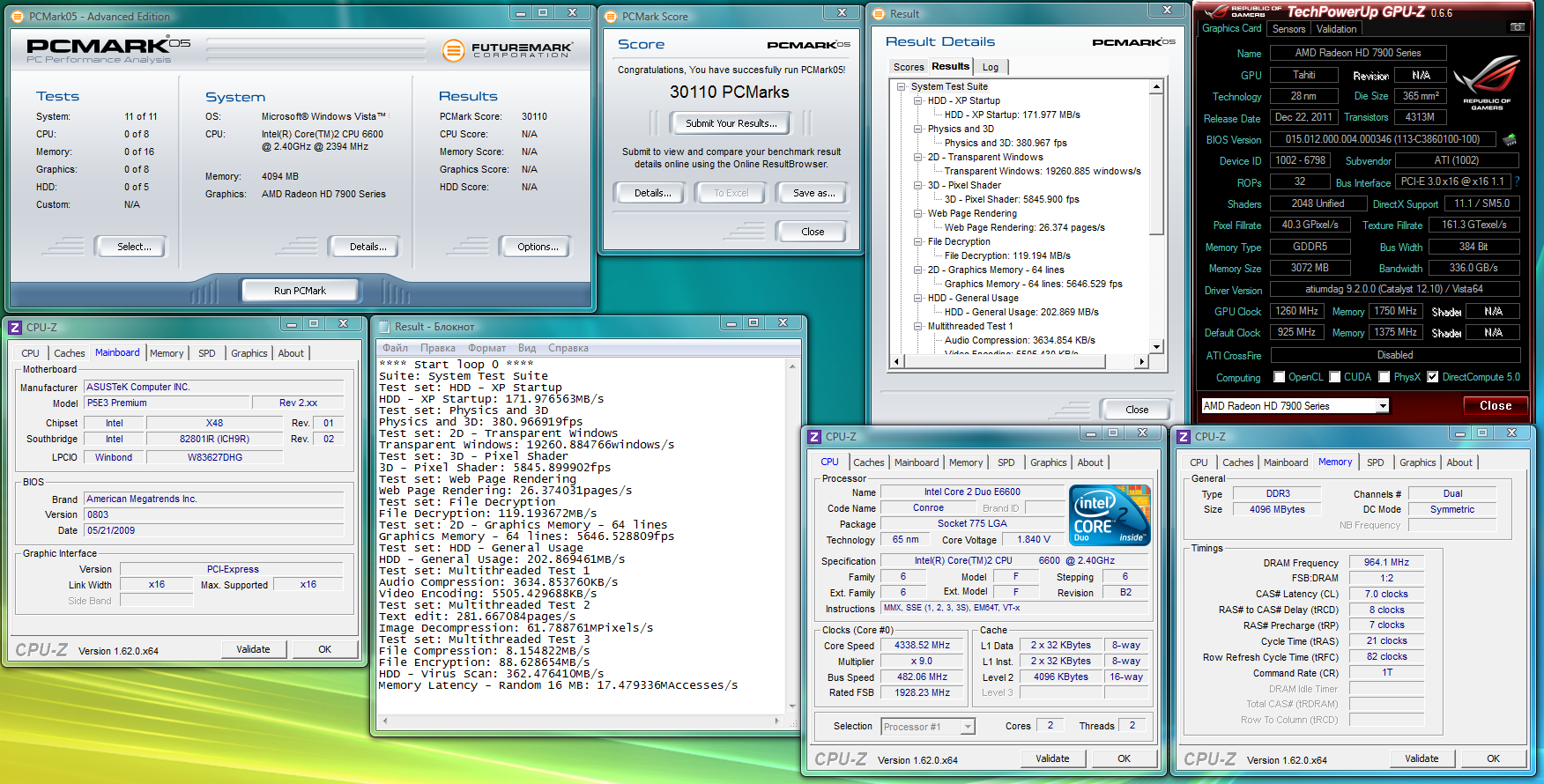The width and height of the screenshot is (1544, 784).
Task: Open the Log tab in Result Details
Action: (991, 67)
